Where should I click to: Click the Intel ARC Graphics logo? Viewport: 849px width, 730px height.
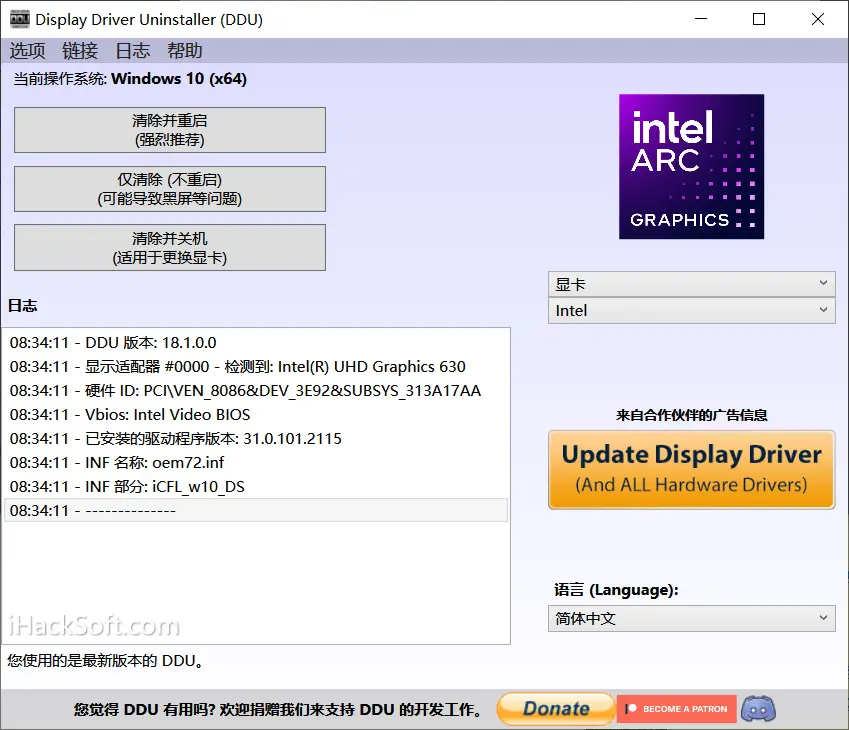691,167
